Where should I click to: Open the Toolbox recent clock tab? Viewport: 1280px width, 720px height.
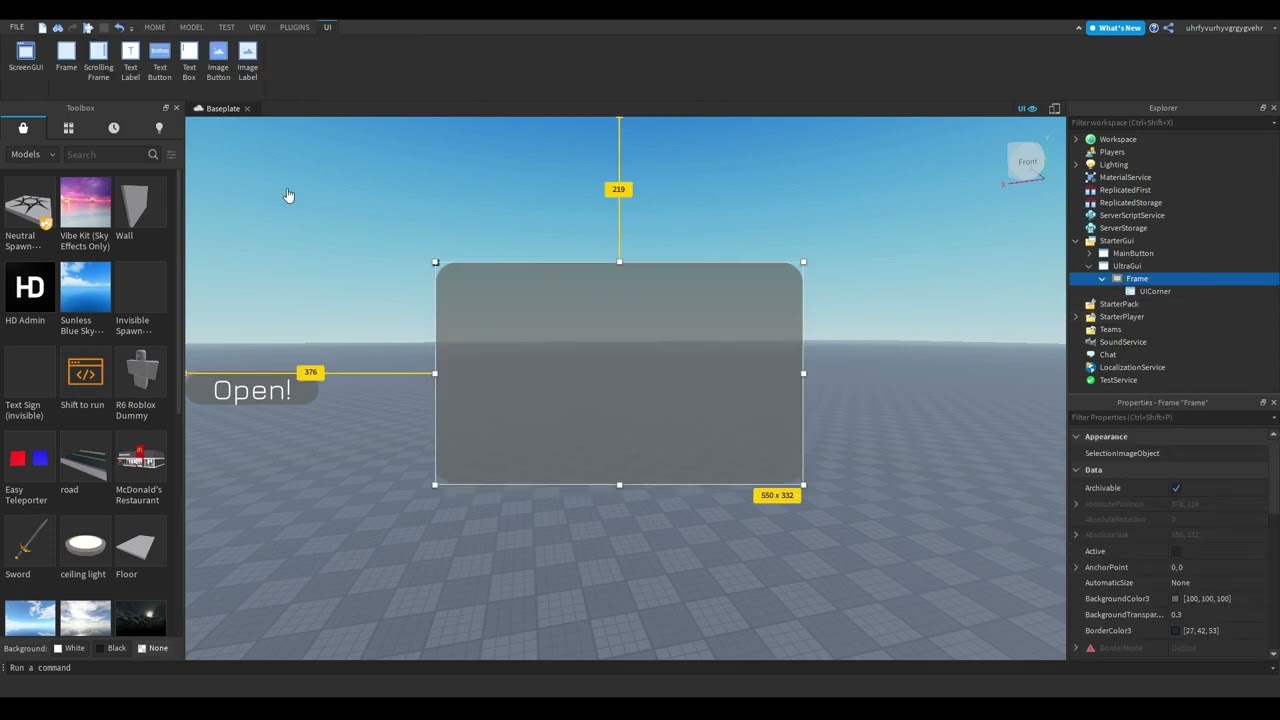point(114,128)
